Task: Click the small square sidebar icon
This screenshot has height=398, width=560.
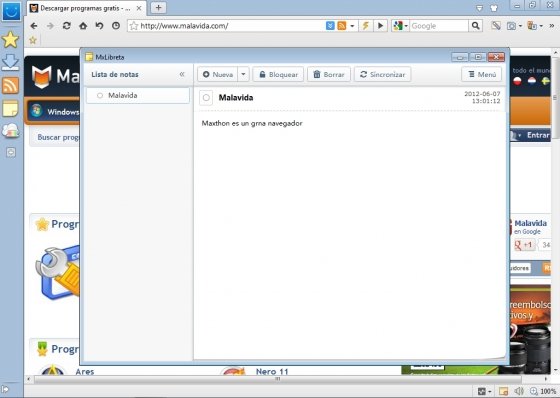Action: click(11, 153)
